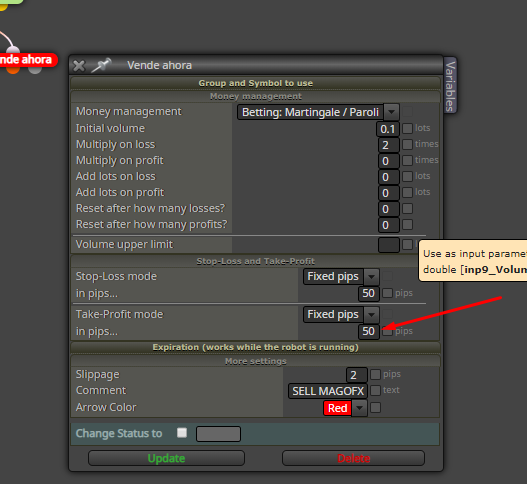
Task: Open the Variables side tab
Action: (x=450, y=86)
